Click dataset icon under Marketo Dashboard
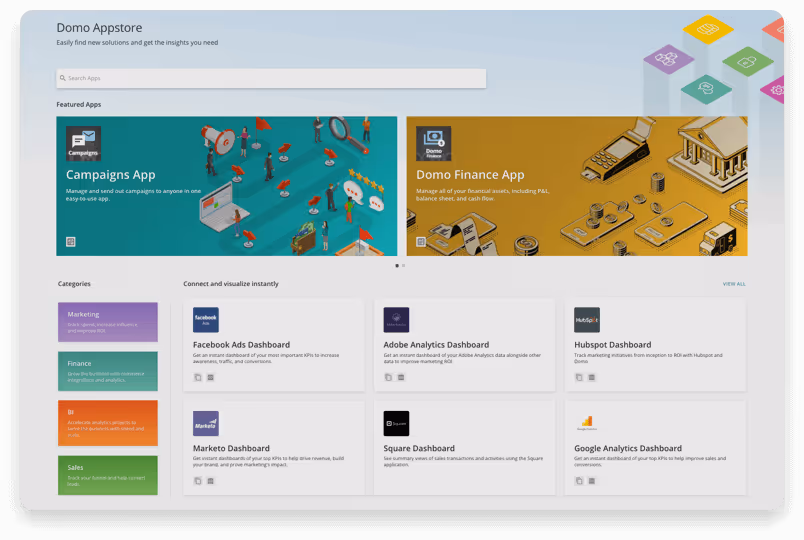The image size is (804, 540). (x=210, y=481)
